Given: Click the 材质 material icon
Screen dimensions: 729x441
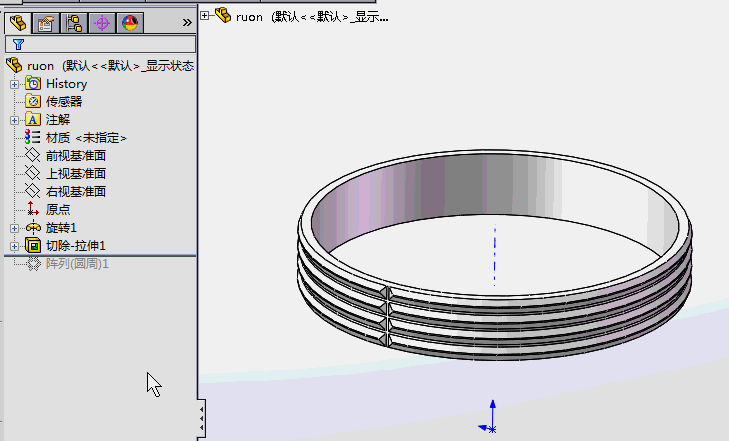Looking at the screenshot, I should (33, 137).
